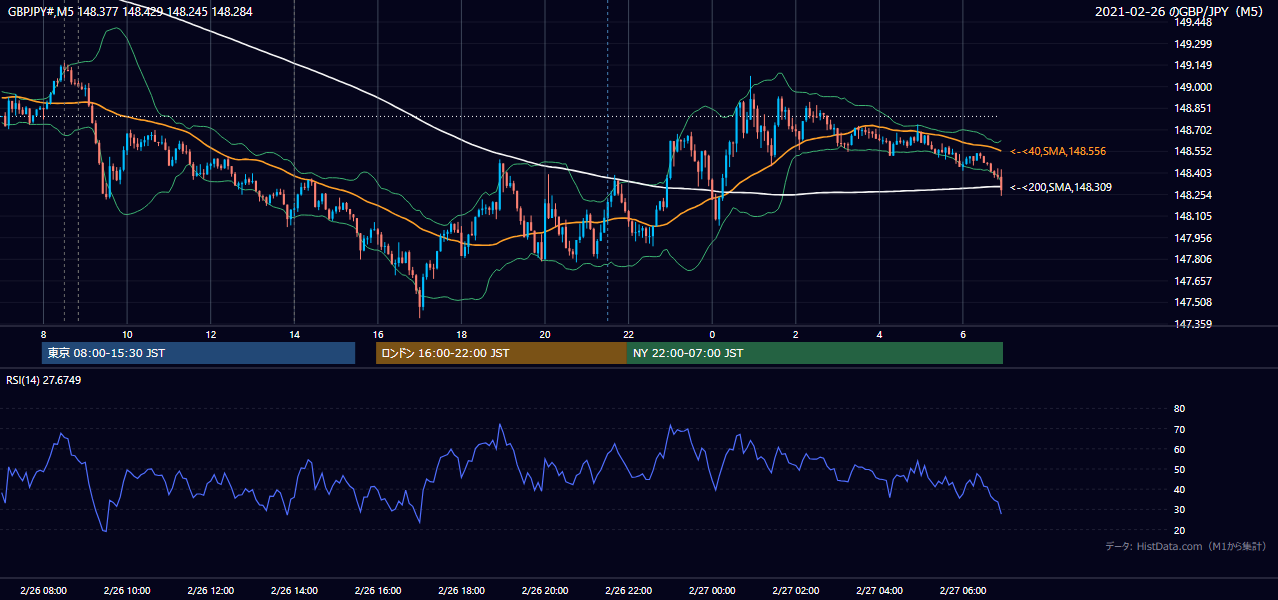Viewport: 1278px width, 600px height.
Task: Click hour tick 12 under price chart
Action: (x=211, y=334)
